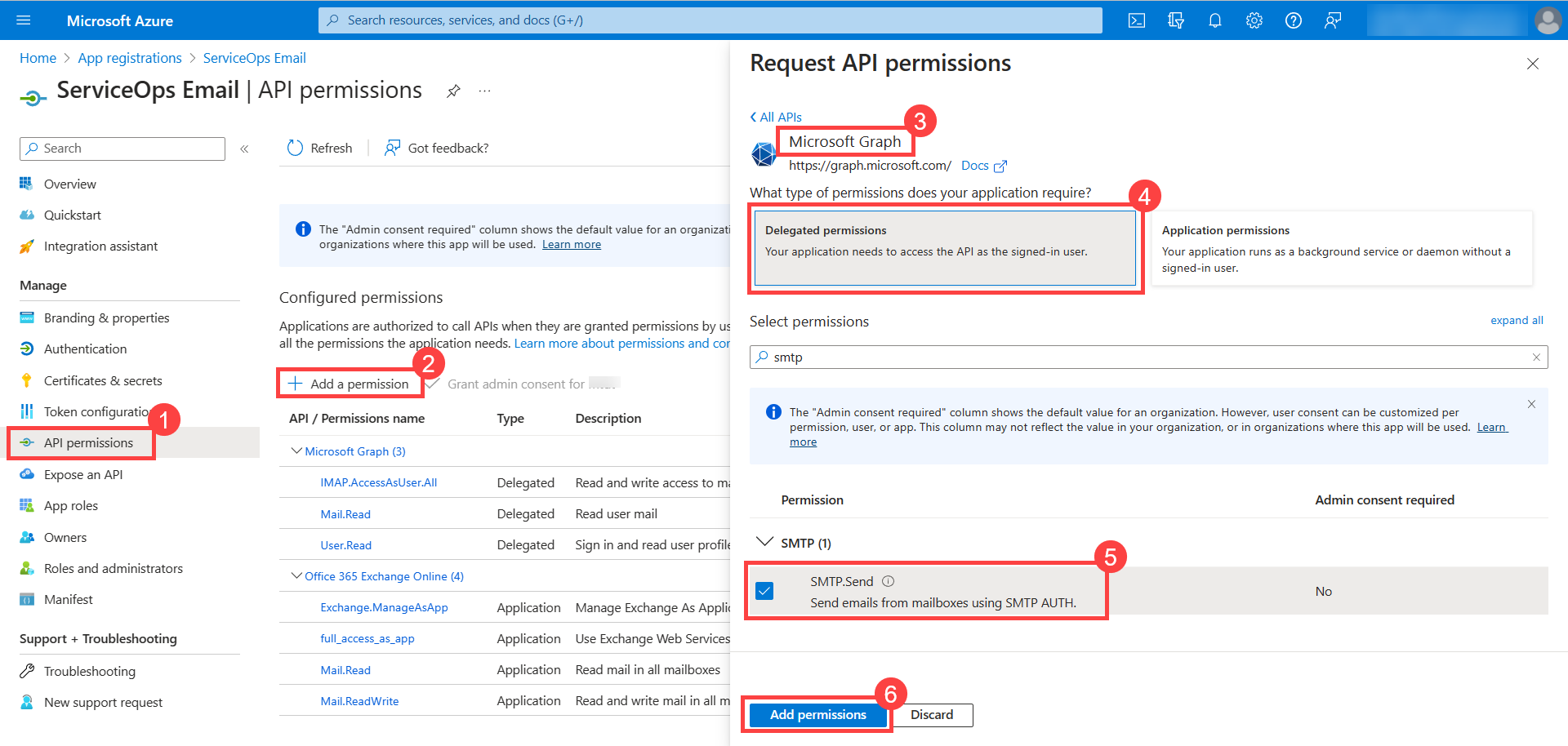
Task: Collapse the SMTP (1) permission group
Action: coord(764,543)
